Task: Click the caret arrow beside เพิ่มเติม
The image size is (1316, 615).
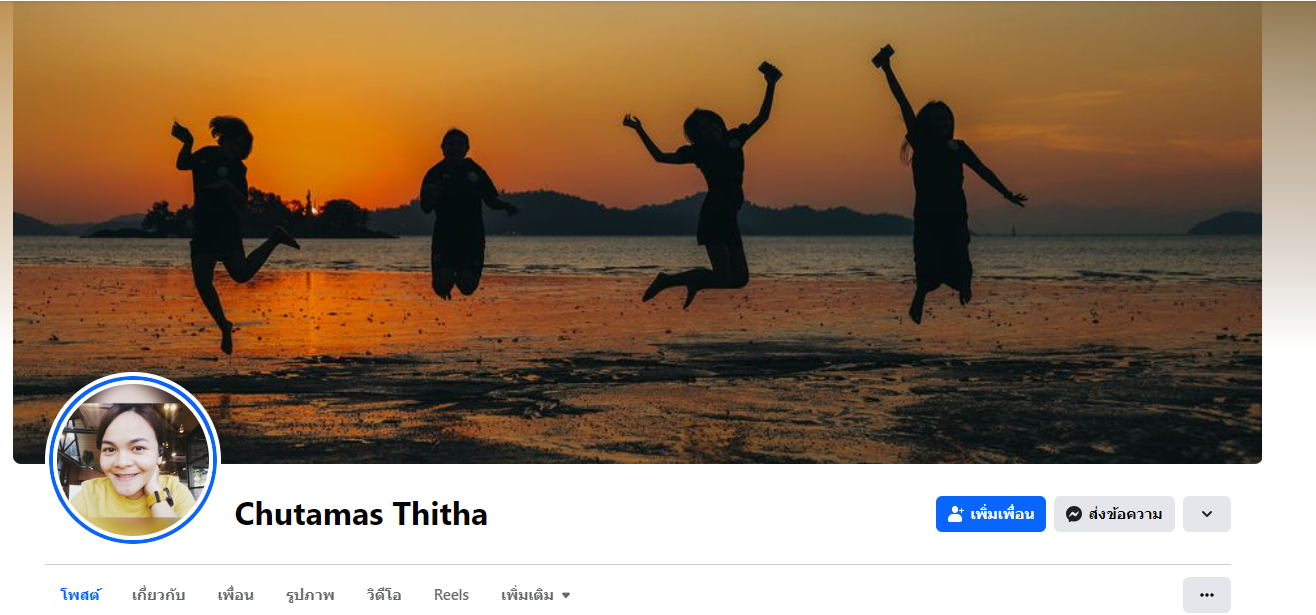Action: (566, 595)
